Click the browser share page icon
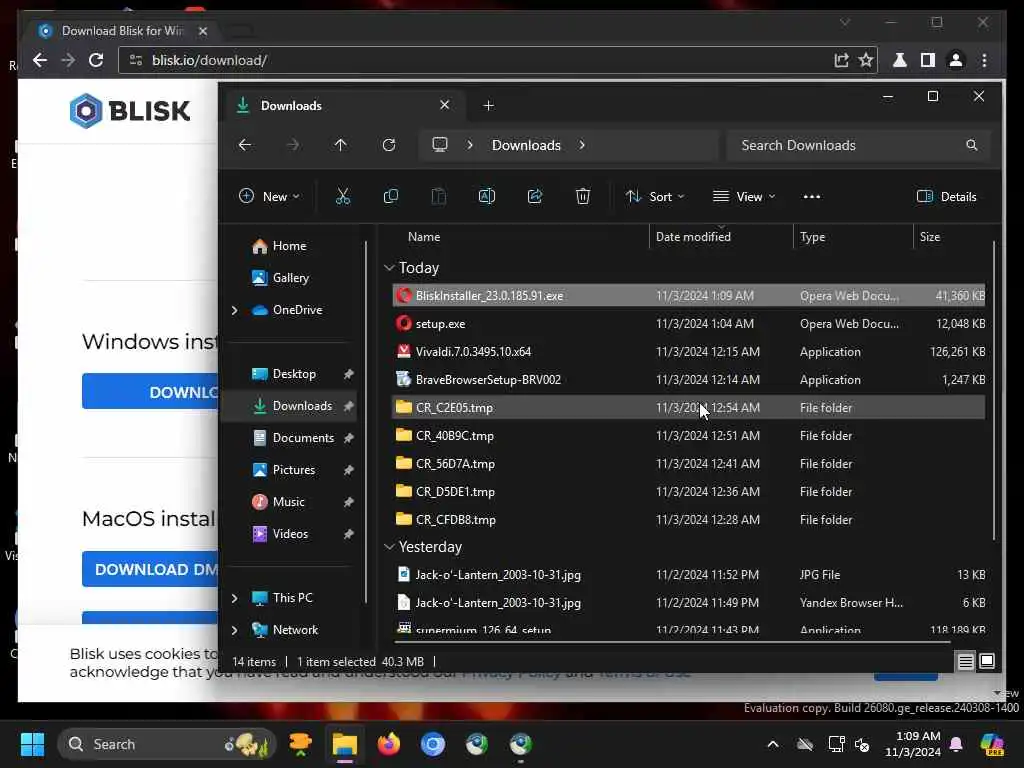 (841, 60)
